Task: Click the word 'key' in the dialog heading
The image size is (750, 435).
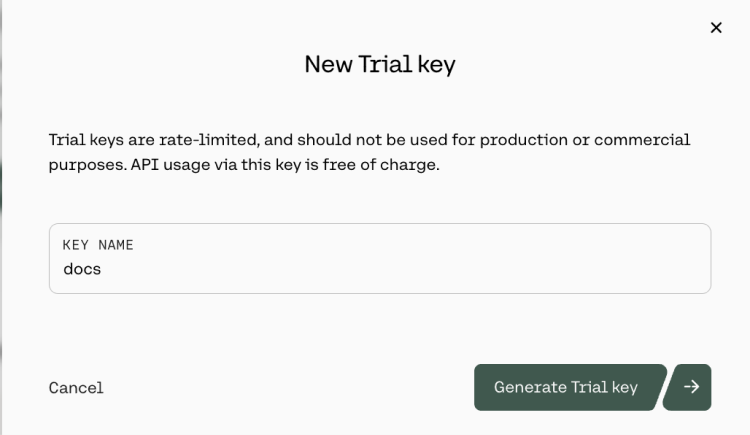Action: tap(437, 65)
